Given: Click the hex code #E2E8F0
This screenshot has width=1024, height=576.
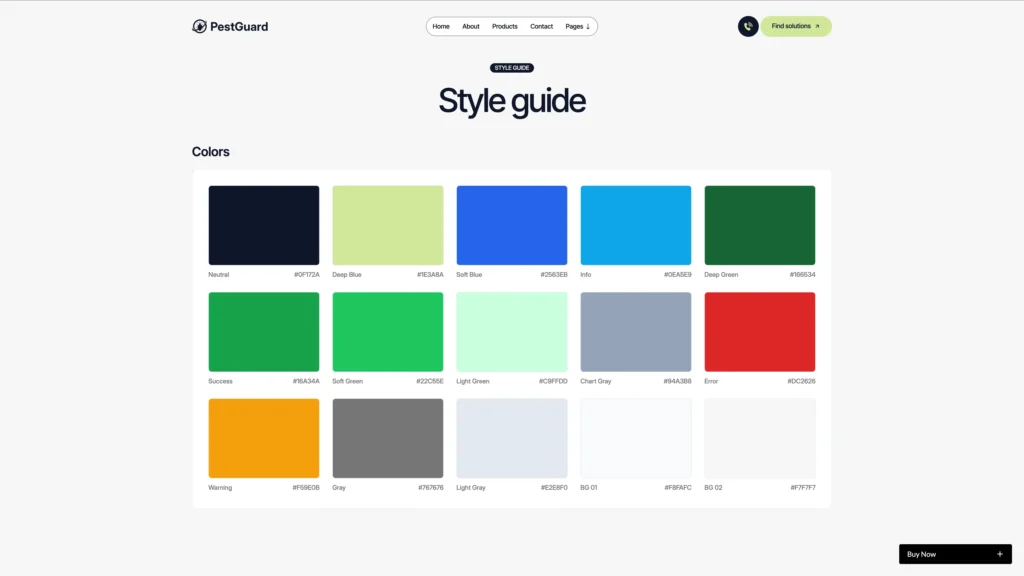Looking at the screenshot, I should coord(554,488).
